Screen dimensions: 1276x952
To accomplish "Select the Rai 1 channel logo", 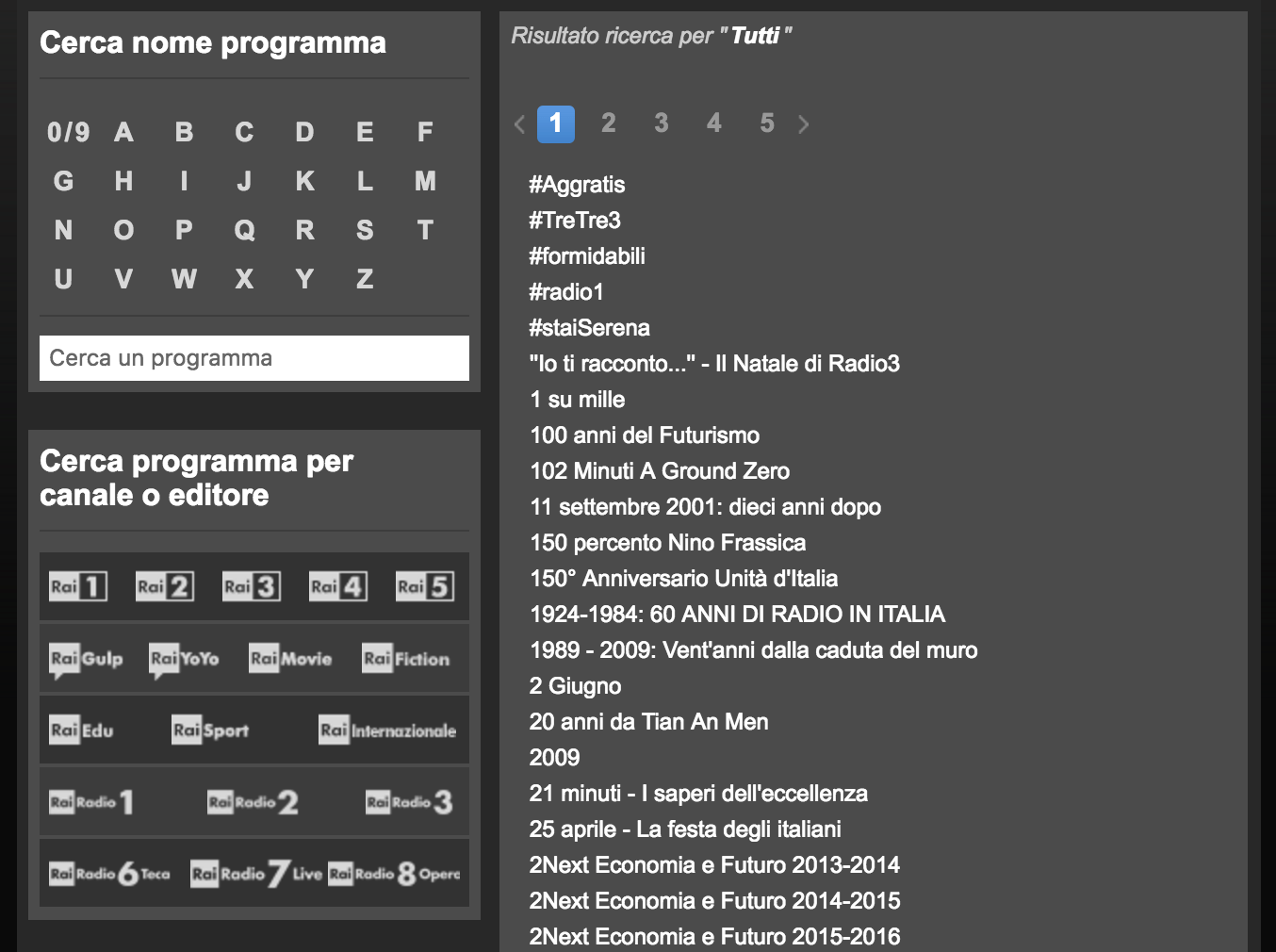I will pyautogui.click(x=78, y=586).
